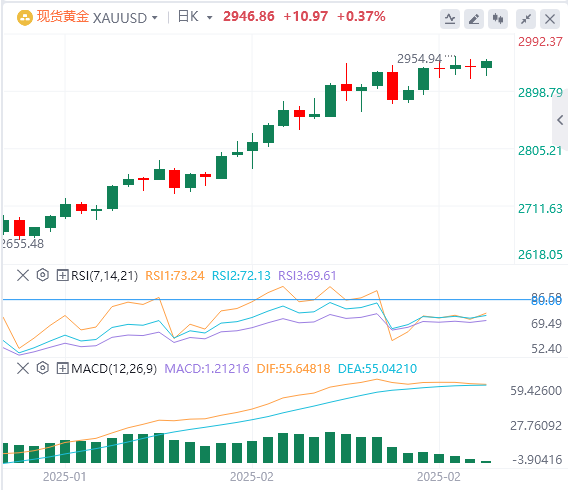Viewport: 568px width, 490px height.
Task: Click the 52.40 RSI axis label
Action: 546,348
